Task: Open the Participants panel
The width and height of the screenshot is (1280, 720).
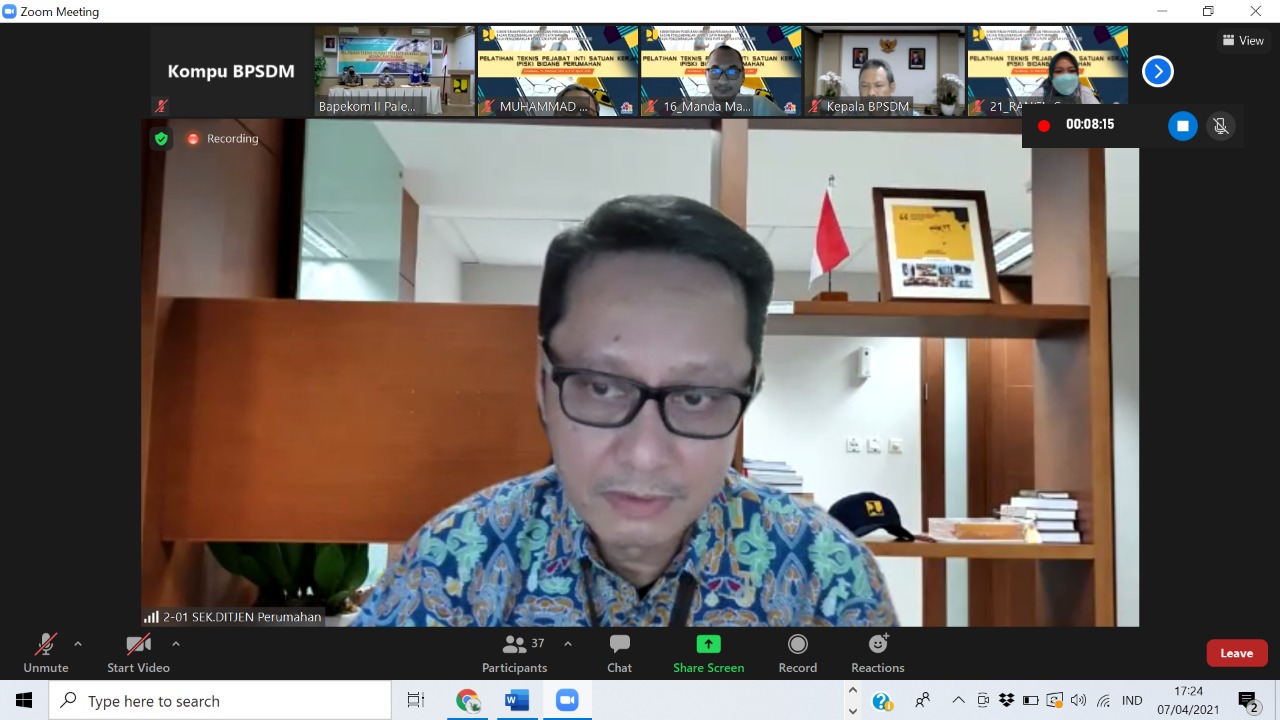Action: pos(514,654)
